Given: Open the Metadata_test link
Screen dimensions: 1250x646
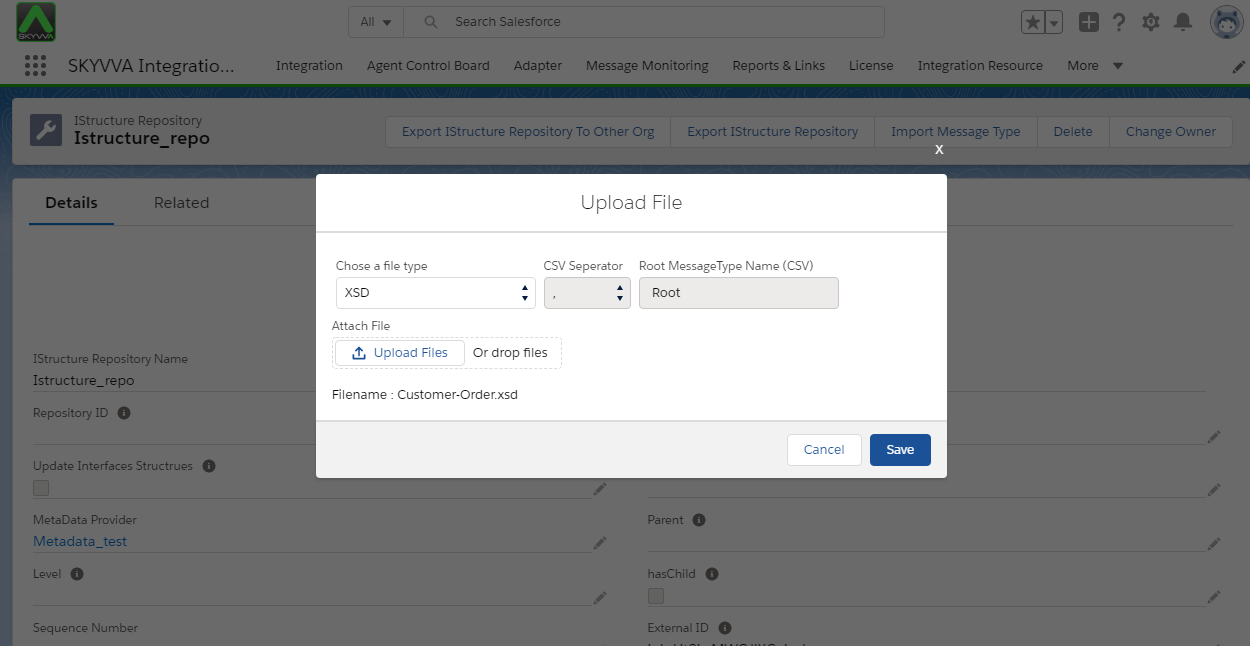Looking at the screenshot, I should coord(80,542).
